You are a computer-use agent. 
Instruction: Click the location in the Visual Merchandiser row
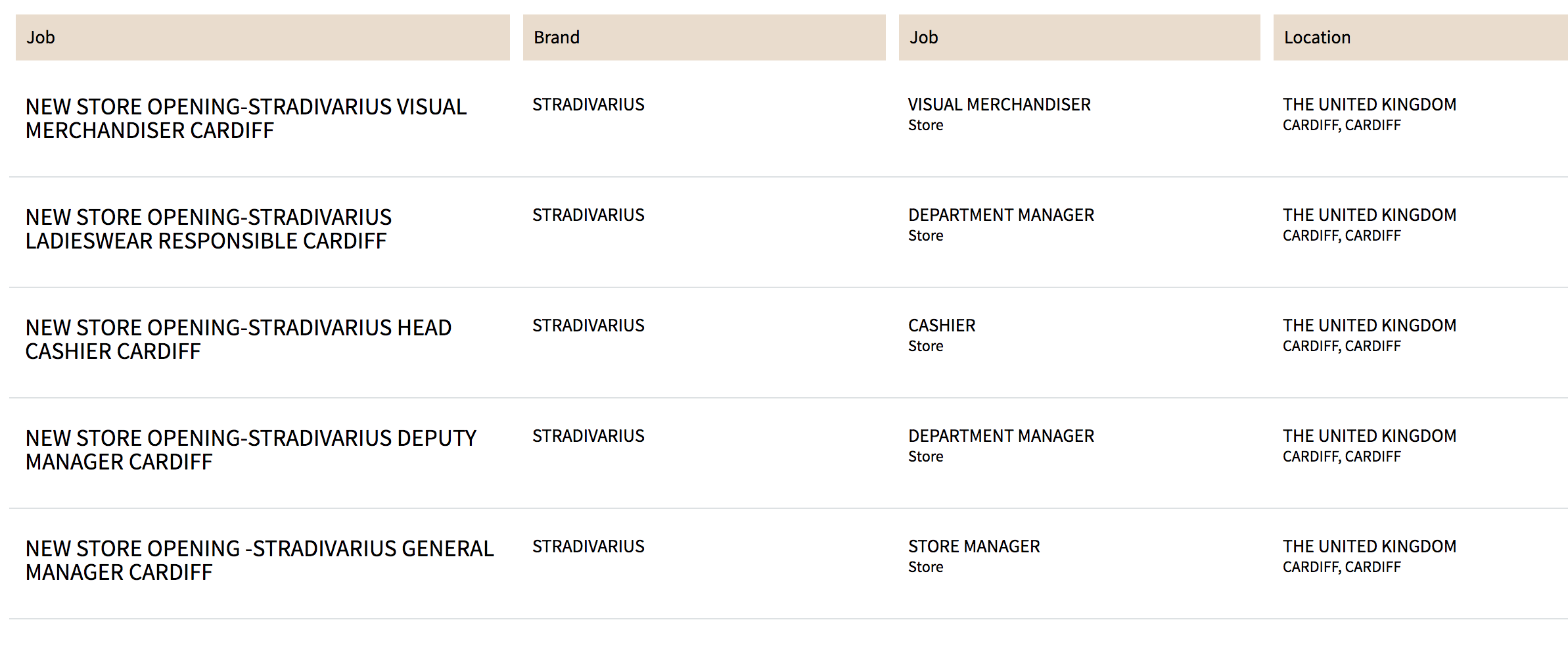pyautogui.click(x=1369, y=114)
